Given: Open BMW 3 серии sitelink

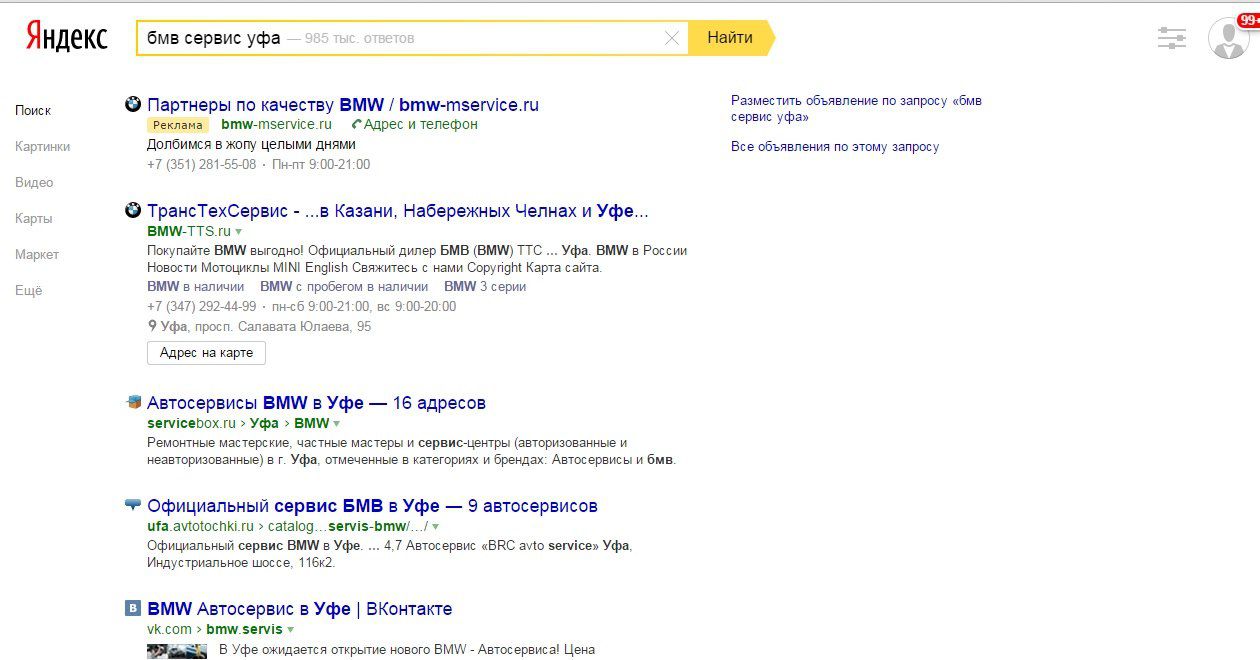Looking at the screenshot, I should (485, 286).
